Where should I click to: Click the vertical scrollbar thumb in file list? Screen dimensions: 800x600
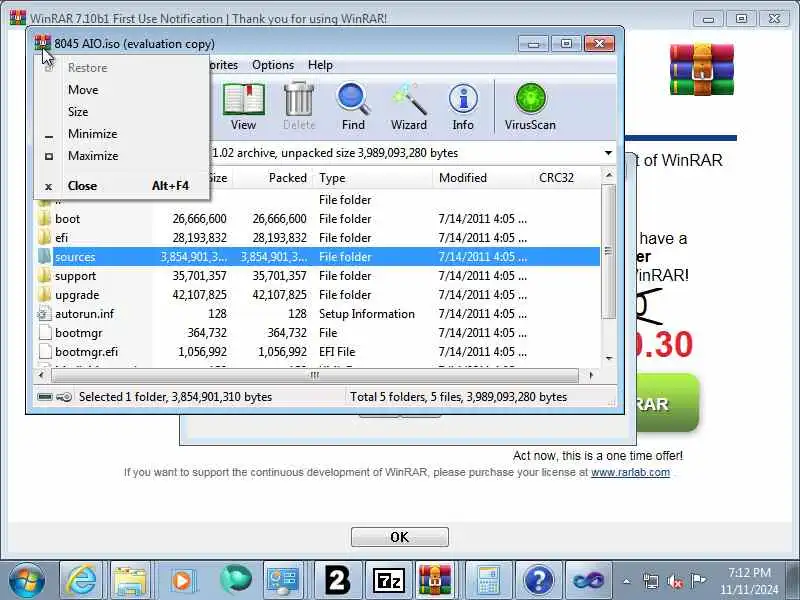pos(608,251)
